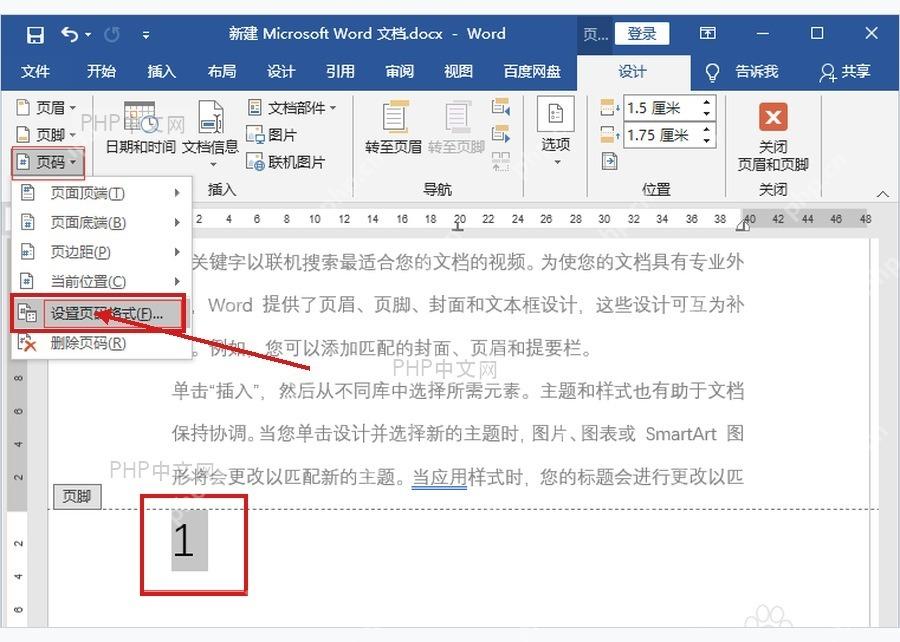Screen dimensions: 900x642
Task: Click the text 单击“插入” in document
Action: click(x=217, y=391)
